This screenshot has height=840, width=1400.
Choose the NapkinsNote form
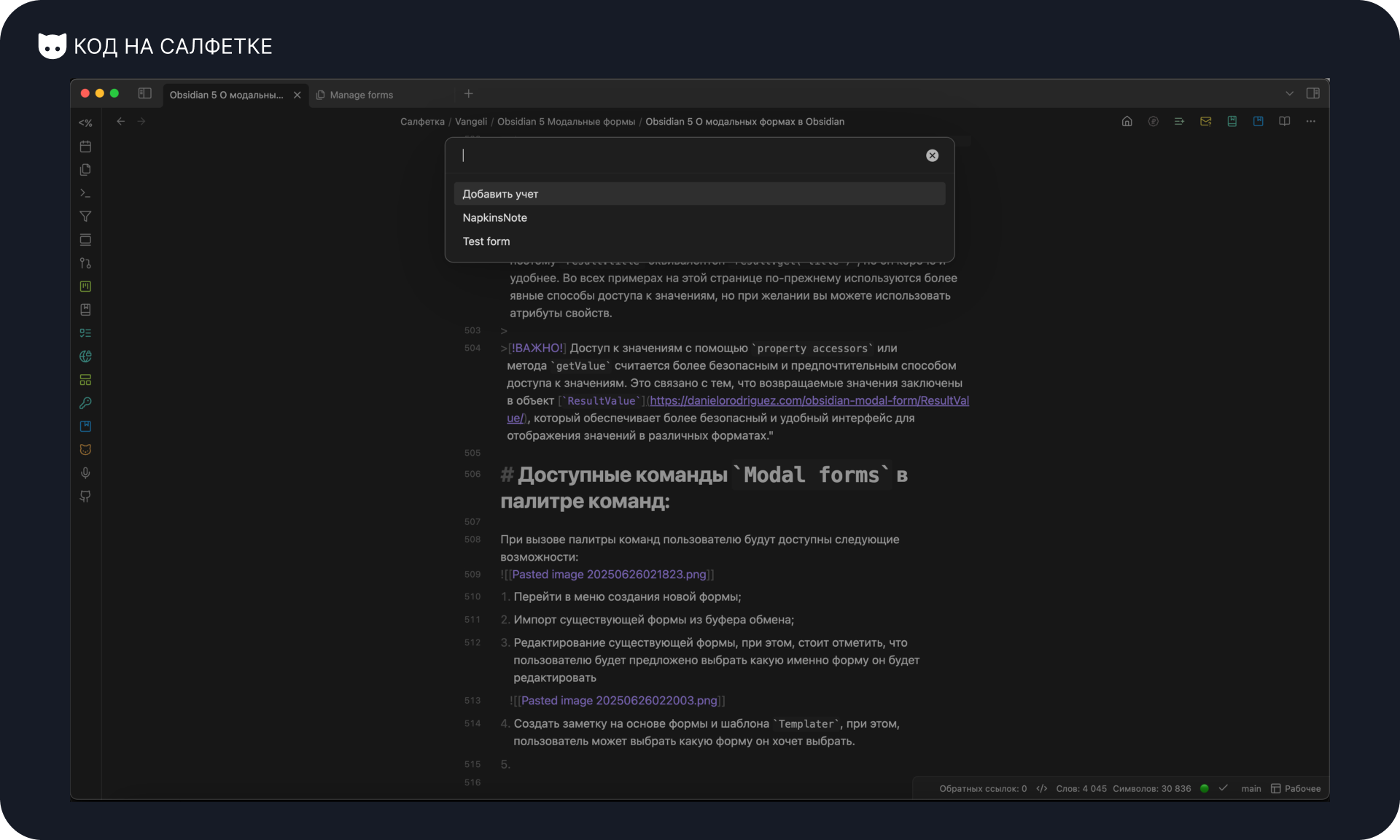(699, 217)
